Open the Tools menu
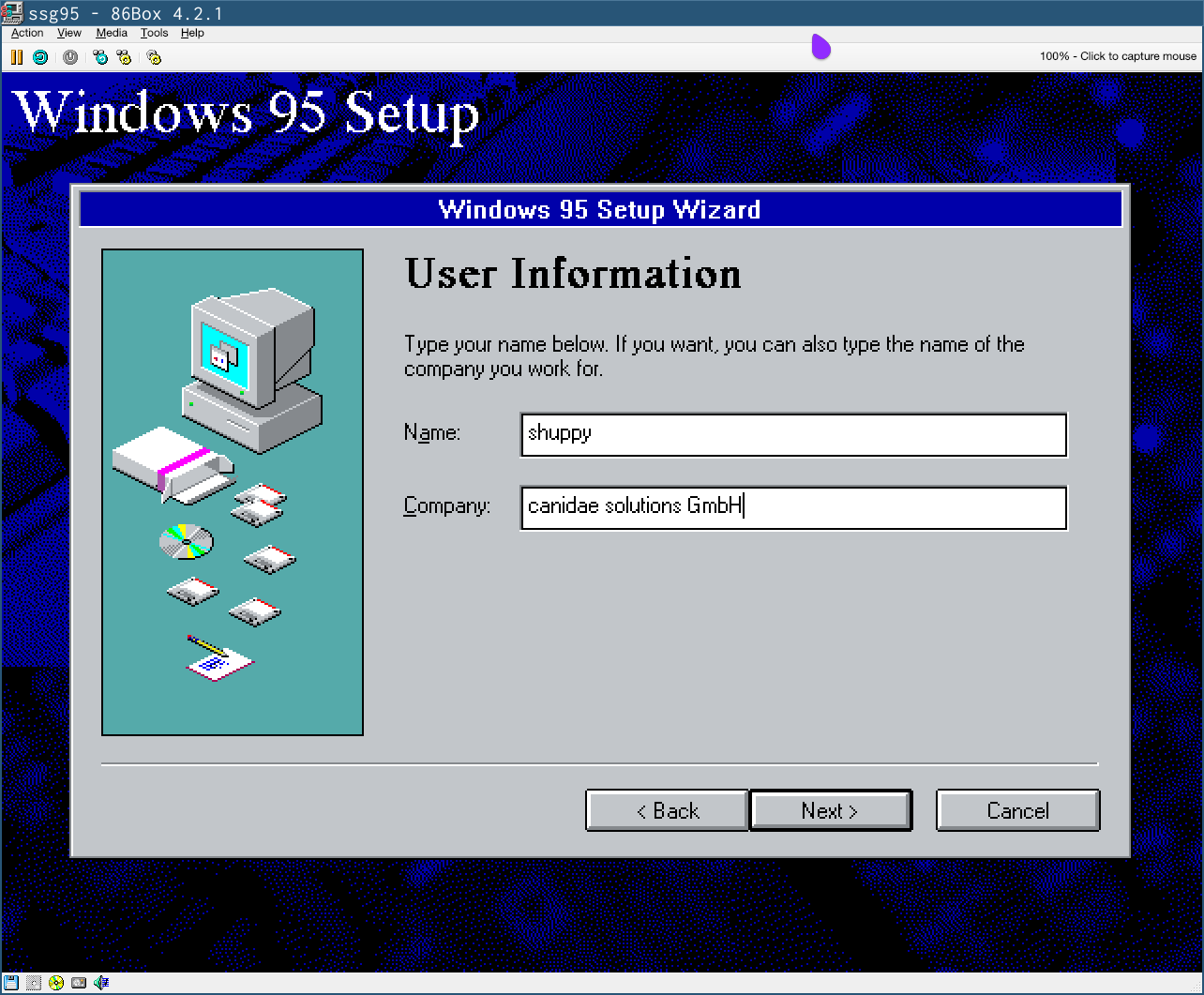The image size is (1204, 995). tap(154, 33)
